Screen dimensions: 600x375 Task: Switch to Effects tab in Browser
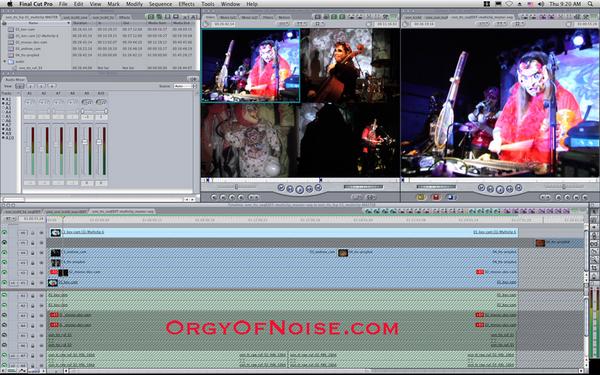click(124, 17)
